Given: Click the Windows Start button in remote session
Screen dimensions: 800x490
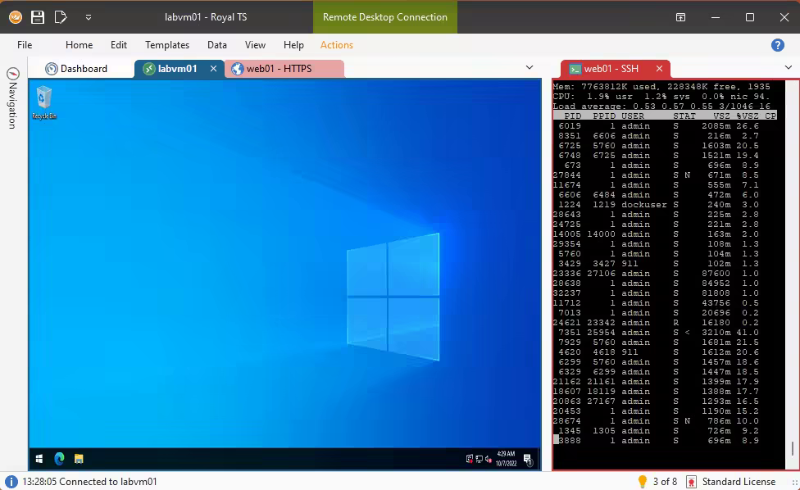Looking at the screenshot, I should point(39,459).
